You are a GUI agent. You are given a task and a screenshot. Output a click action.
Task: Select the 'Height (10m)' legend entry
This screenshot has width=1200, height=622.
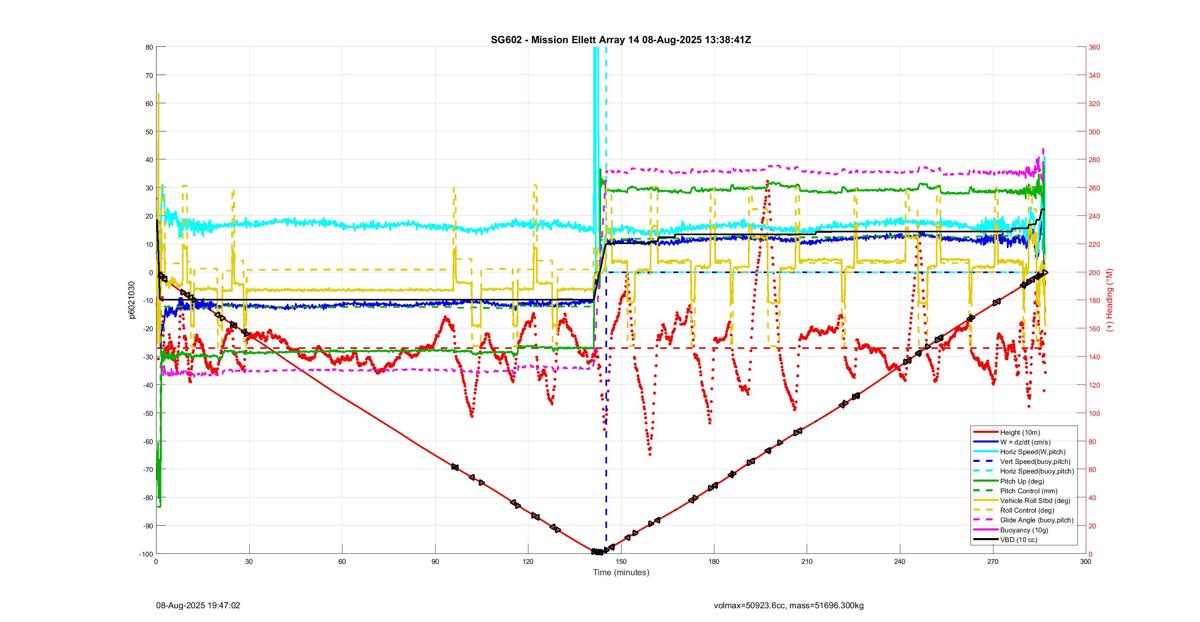click(1021, 432)
